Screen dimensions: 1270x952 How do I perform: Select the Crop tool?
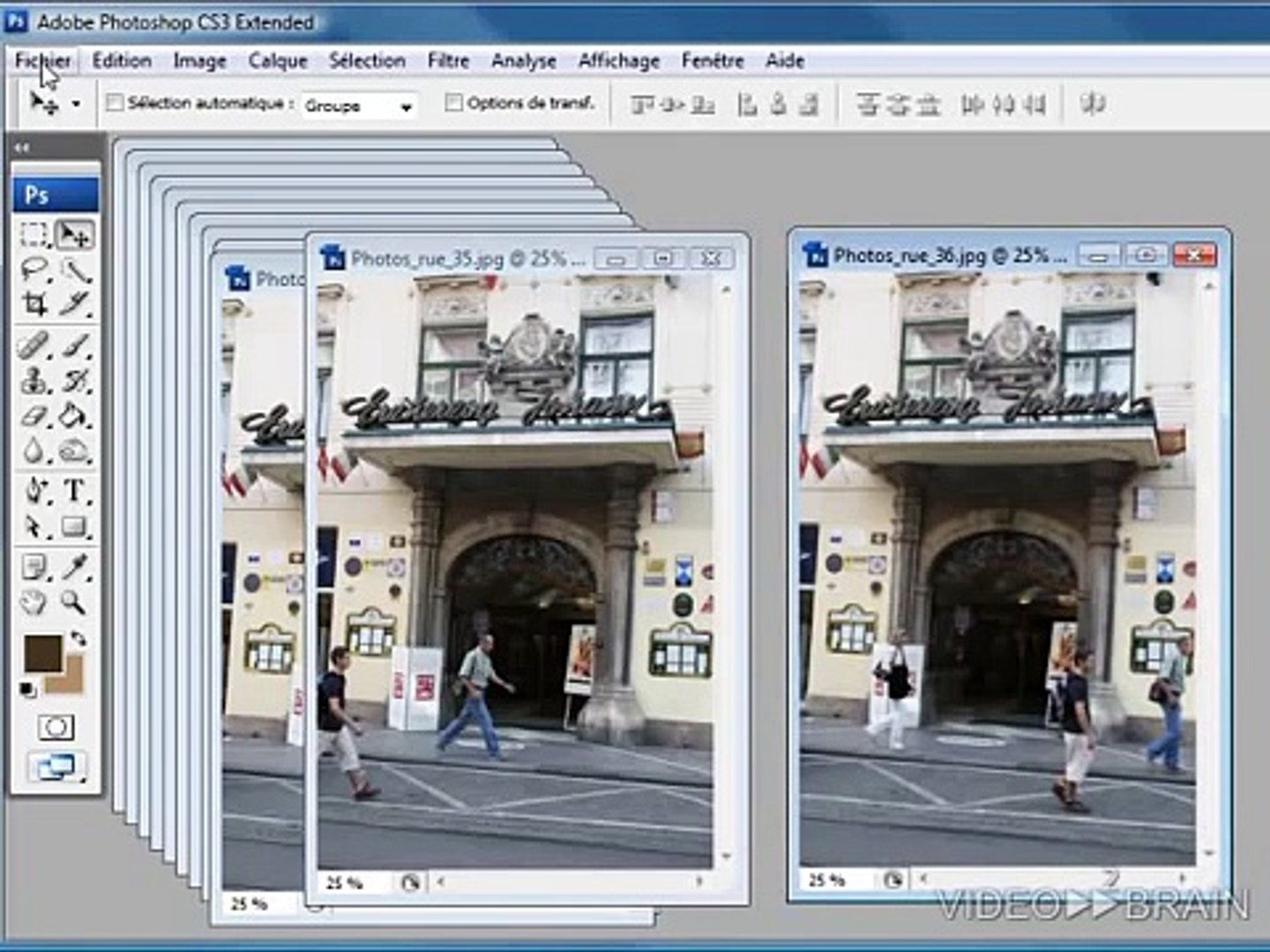[x=34, y=305]
